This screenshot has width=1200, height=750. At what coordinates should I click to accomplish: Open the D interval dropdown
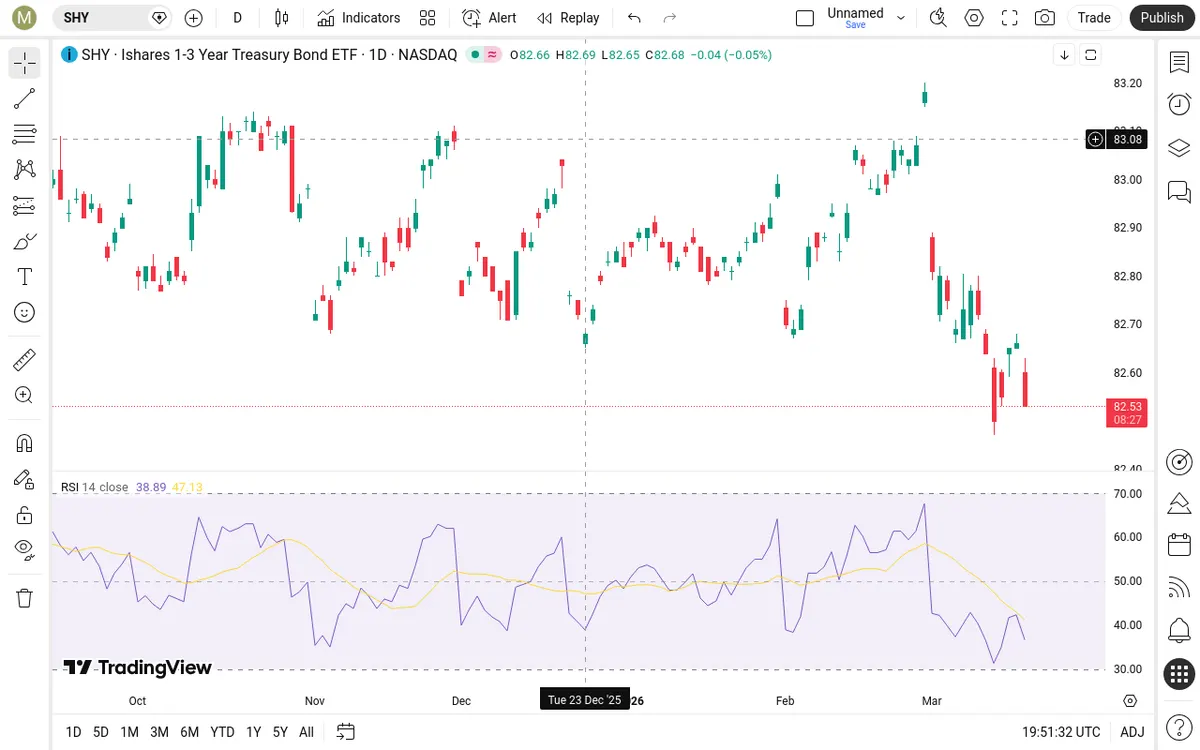pyautogui.click(x=238, y=17)
